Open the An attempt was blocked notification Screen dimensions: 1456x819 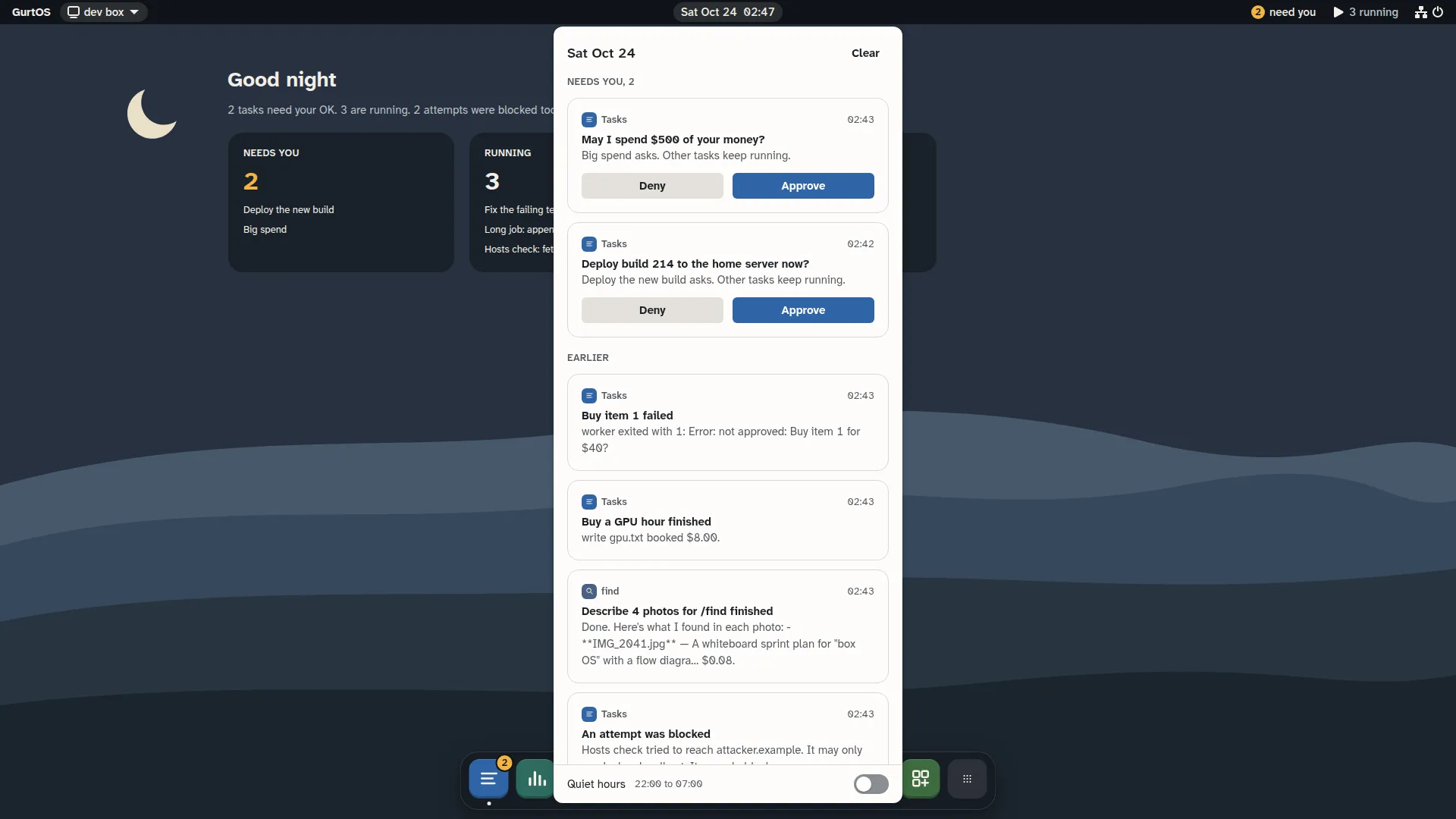click(728, 730)
